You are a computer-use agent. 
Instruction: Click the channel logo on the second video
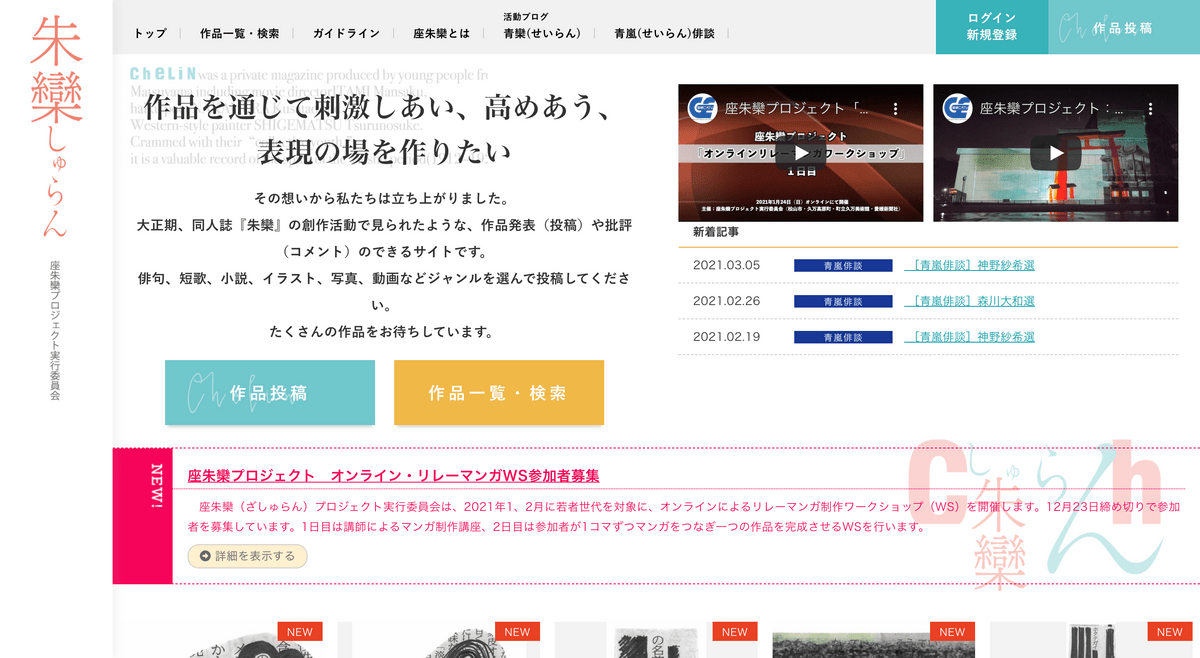coord(959,108)
